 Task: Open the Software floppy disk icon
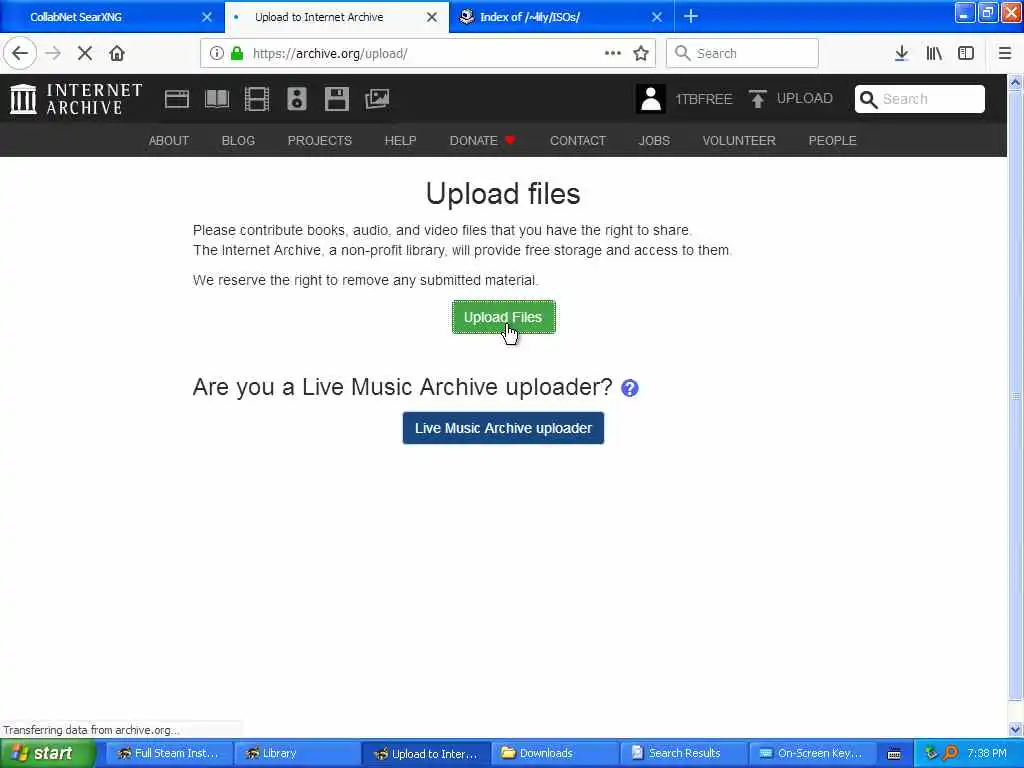pos(336,99)
